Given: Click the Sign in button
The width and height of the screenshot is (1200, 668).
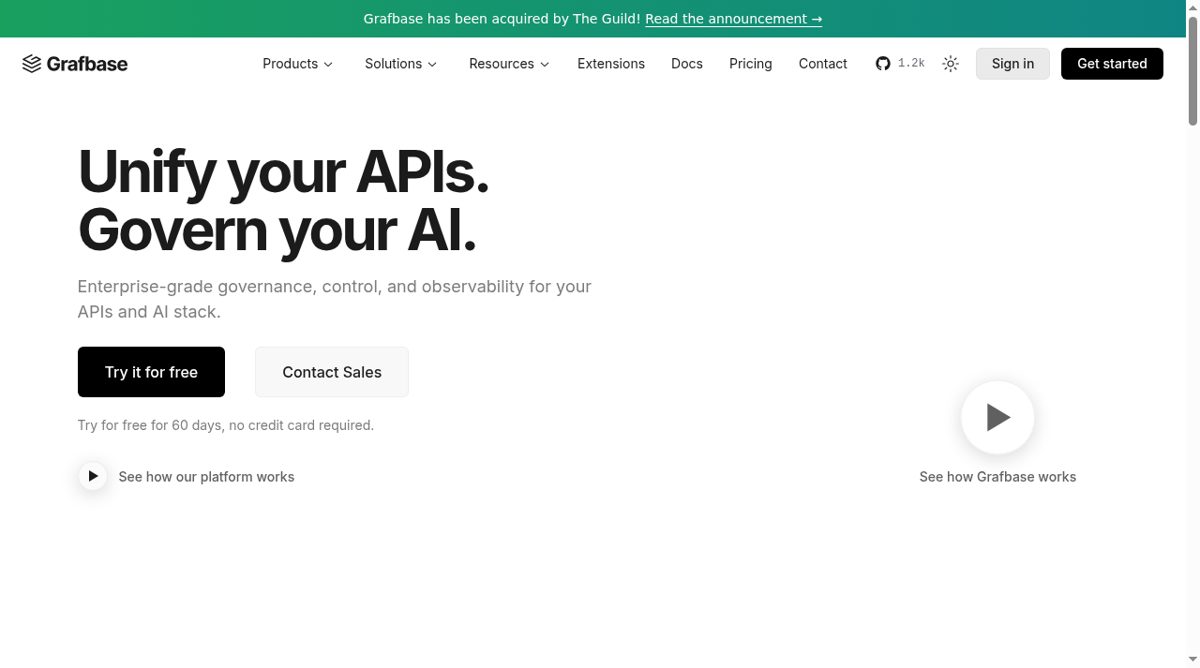Looking at the screenshot, I should [x=1013, y=64].
